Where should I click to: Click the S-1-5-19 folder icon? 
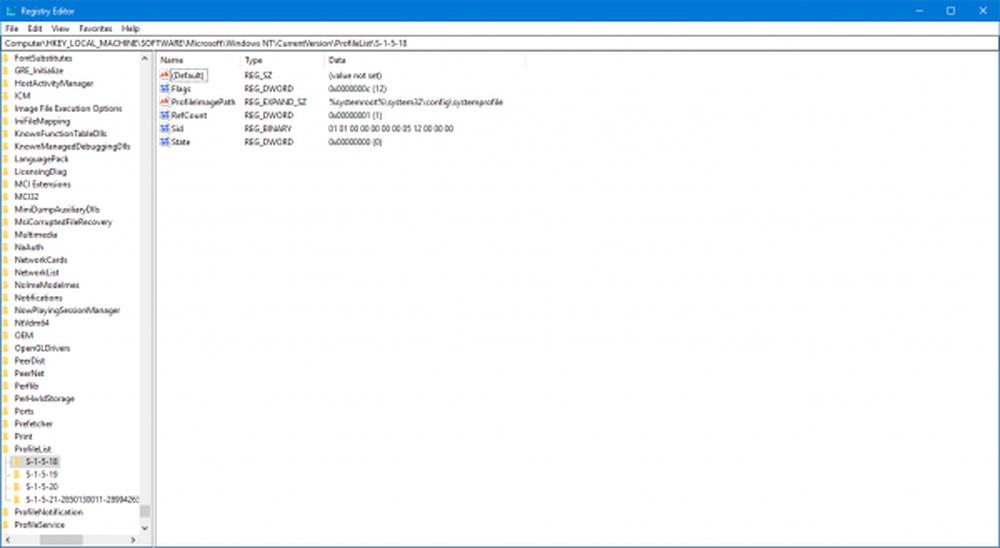click(17, 474)
